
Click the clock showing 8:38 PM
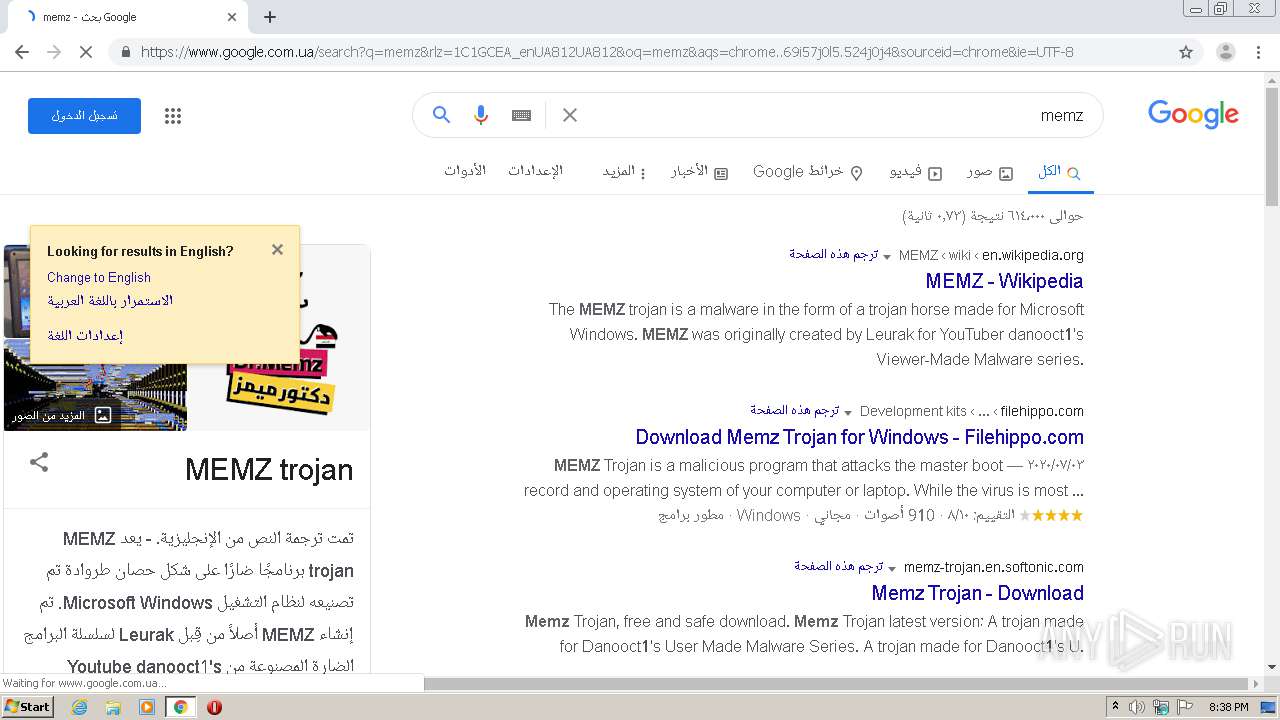tap(1229, 707)
